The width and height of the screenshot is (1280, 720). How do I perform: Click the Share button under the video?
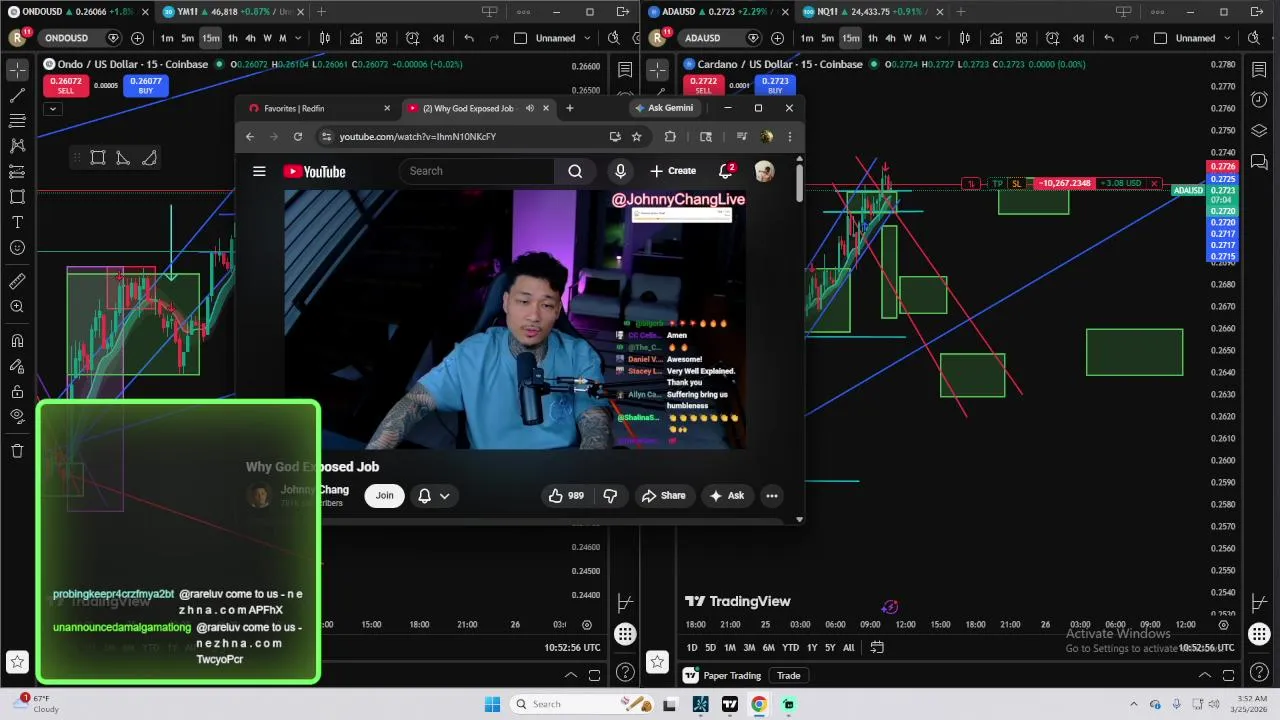tap(664, 495)
